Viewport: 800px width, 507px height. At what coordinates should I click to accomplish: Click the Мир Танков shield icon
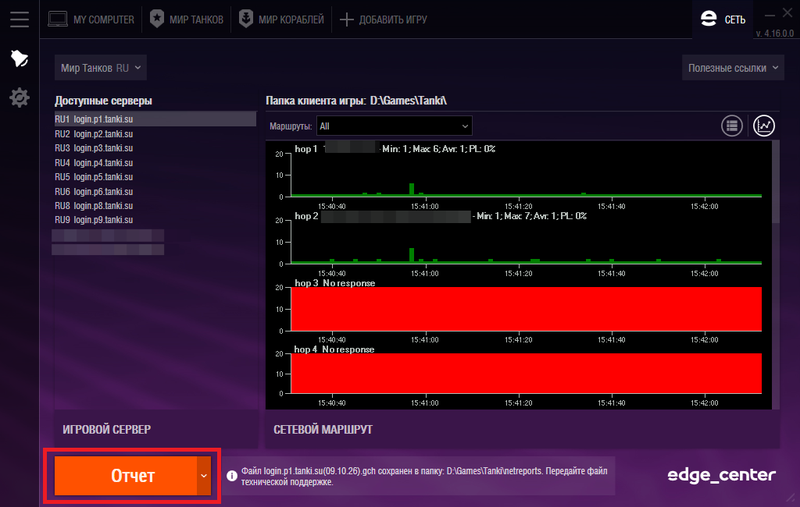click(157, 19)
